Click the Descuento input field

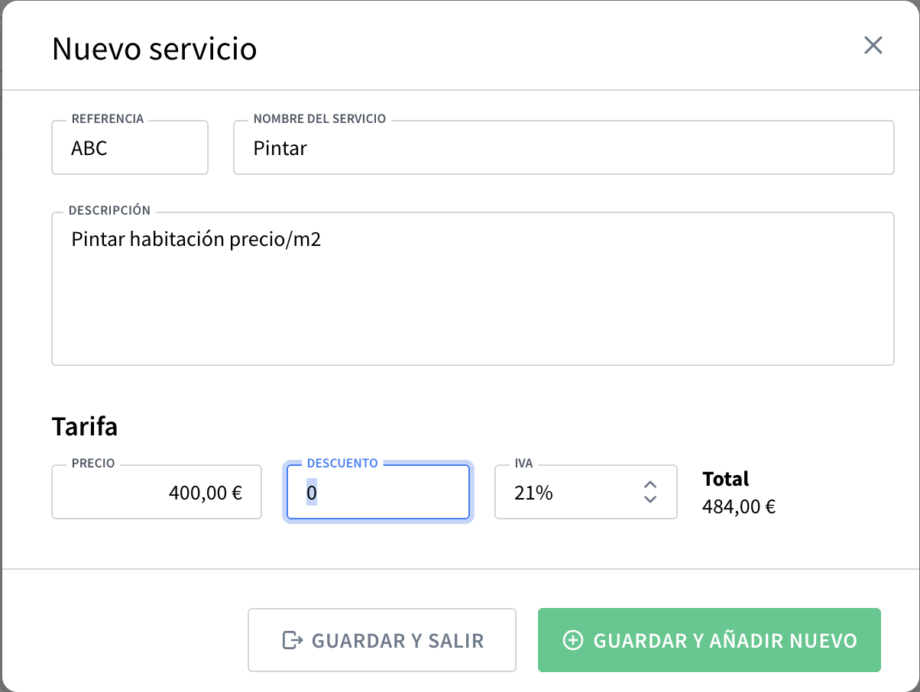coord(378,492)
